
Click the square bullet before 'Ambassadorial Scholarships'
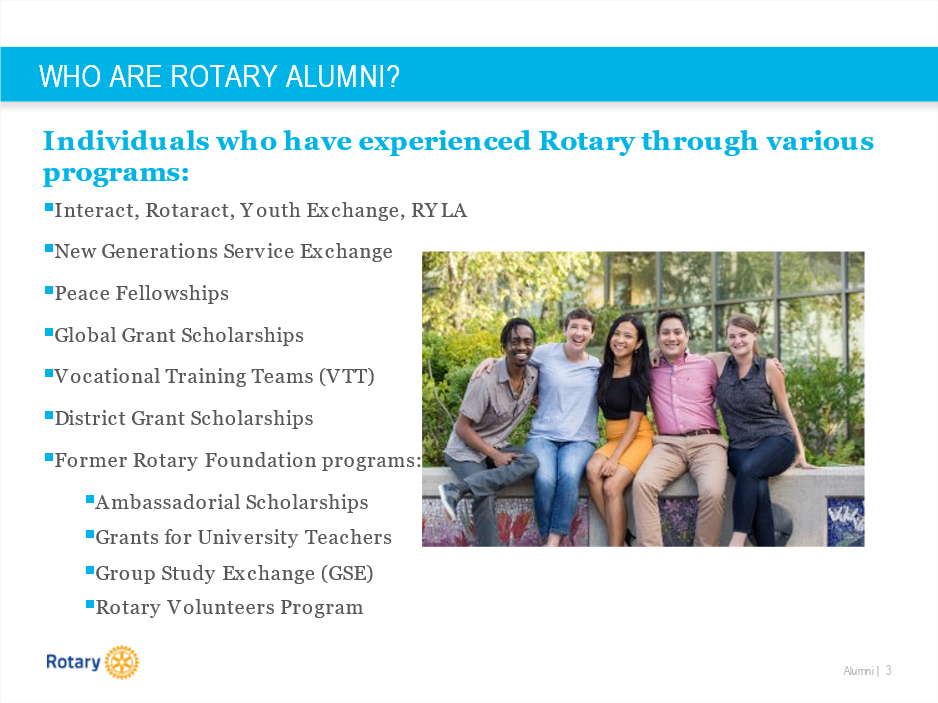point(90,498)
